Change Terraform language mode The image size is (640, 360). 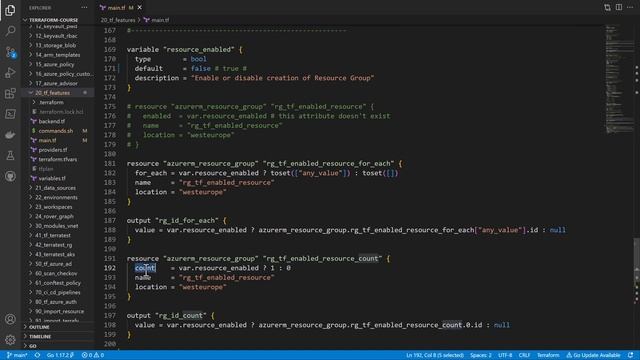[548, 355]
